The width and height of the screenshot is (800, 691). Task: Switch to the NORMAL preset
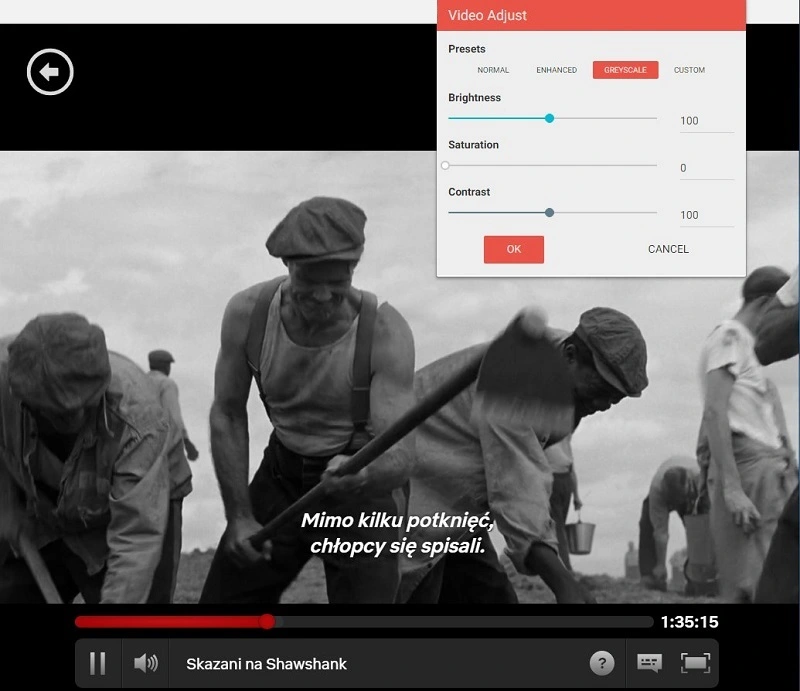[x=493, y=70]
